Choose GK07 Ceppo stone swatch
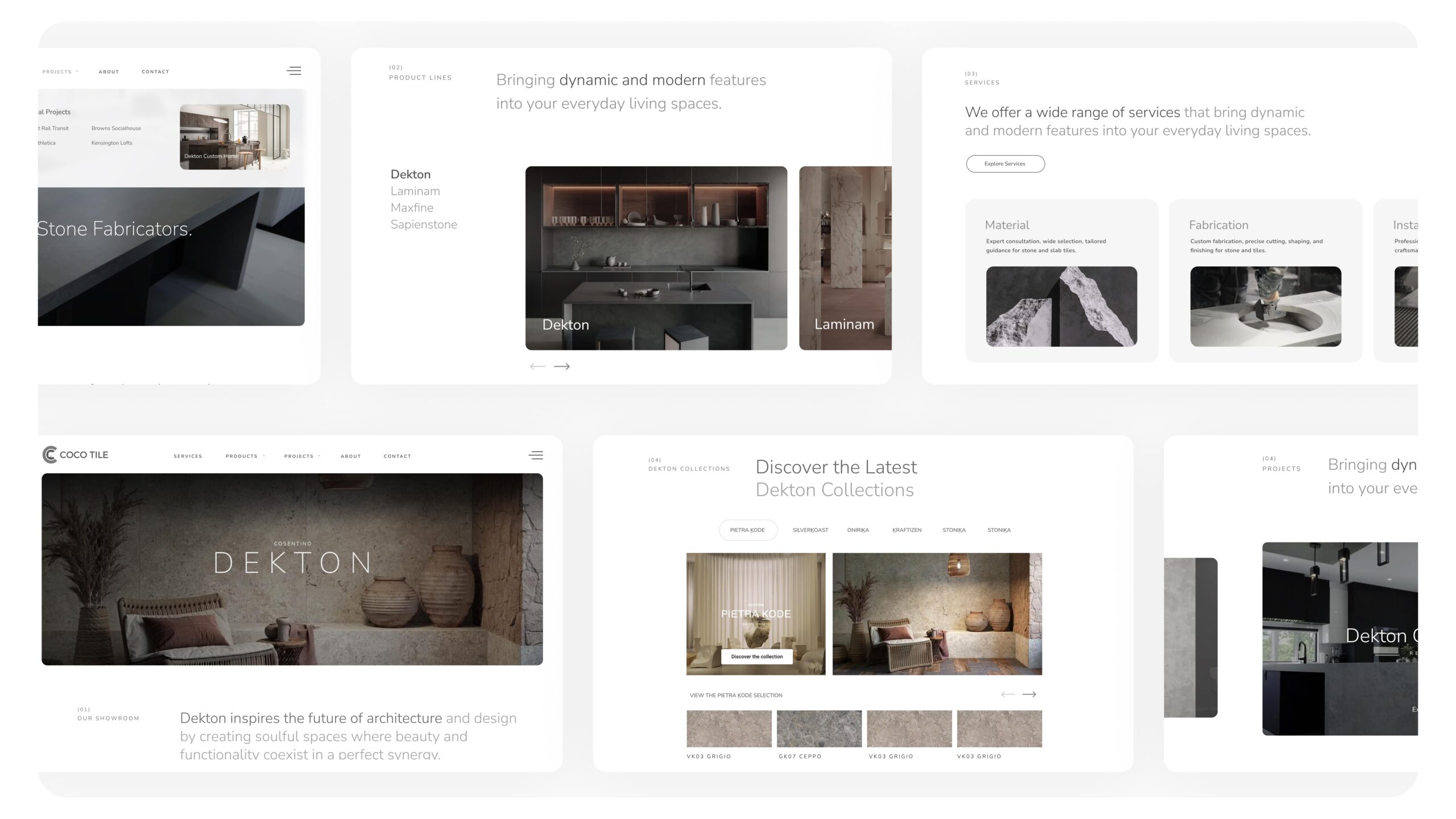Viewport: 1456px width, 819px height. click(819, 729)
